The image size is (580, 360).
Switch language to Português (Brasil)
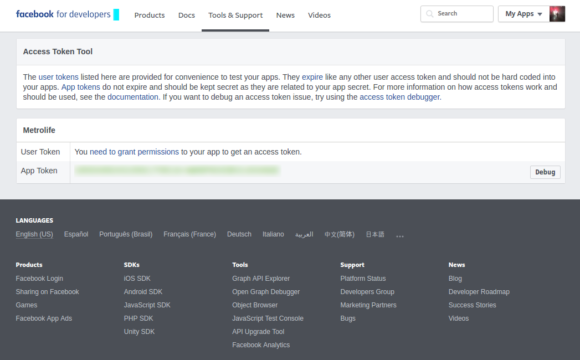coord(126,234)
